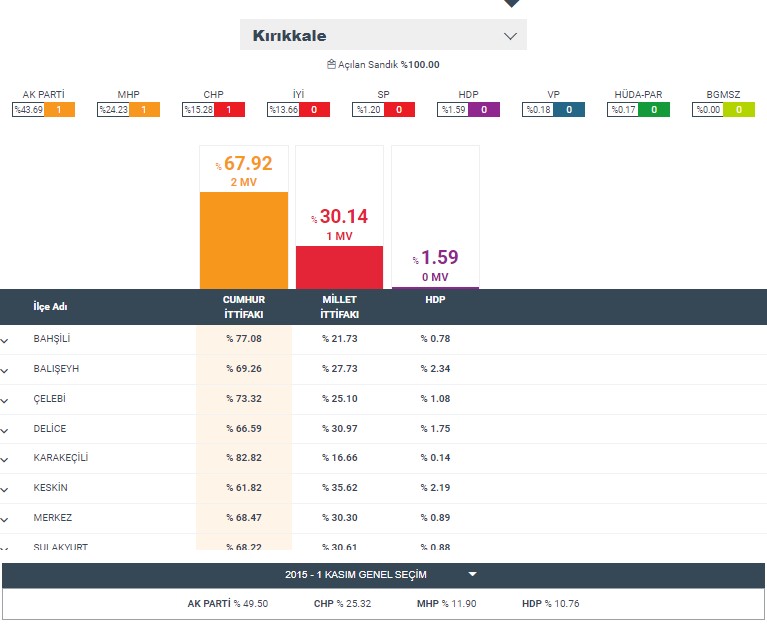This screenshot has height=627, width=767.
Task: Expand the KESKİN district row chevron
Action: 5,489
